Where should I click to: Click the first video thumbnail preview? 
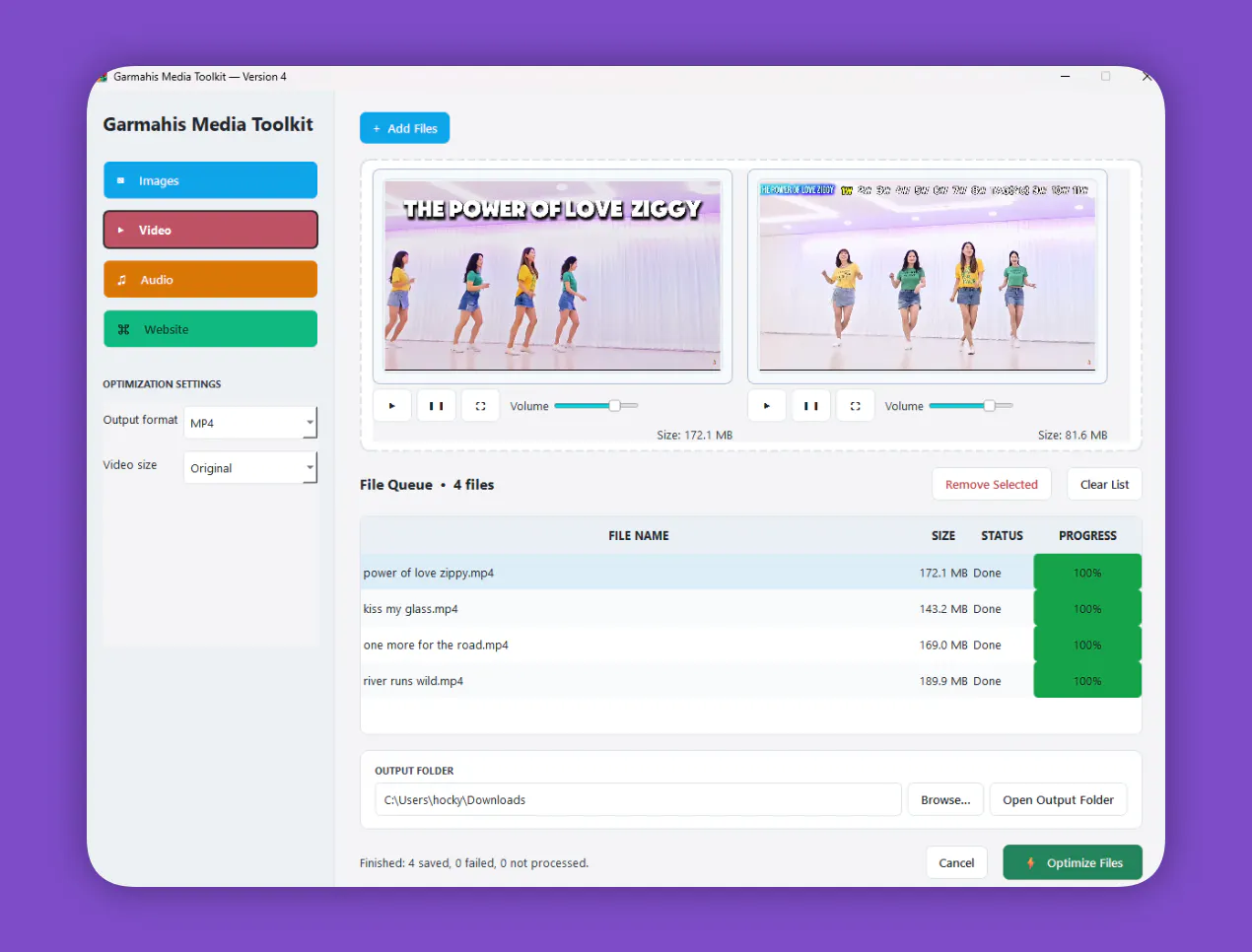point(552,275)
